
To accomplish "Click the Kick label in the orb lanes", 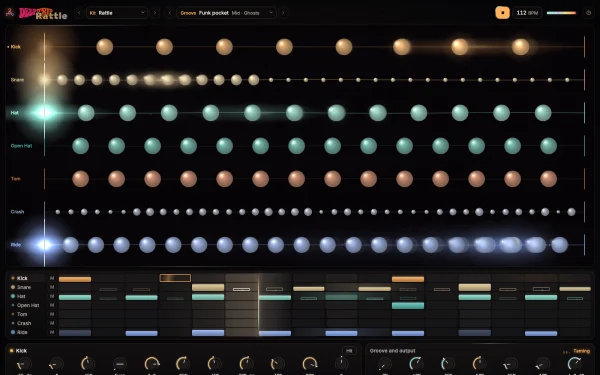I will 16,47.
